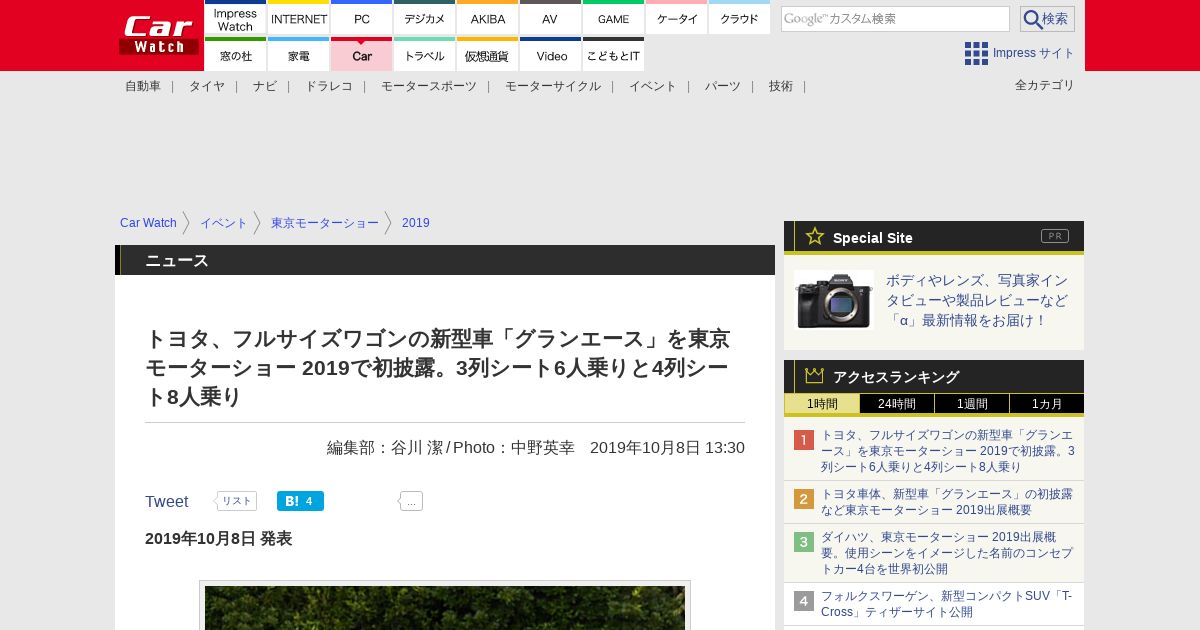The image size is (1200, 630).
Task: Open the AV Watch tab
Action: coord(550,19)
